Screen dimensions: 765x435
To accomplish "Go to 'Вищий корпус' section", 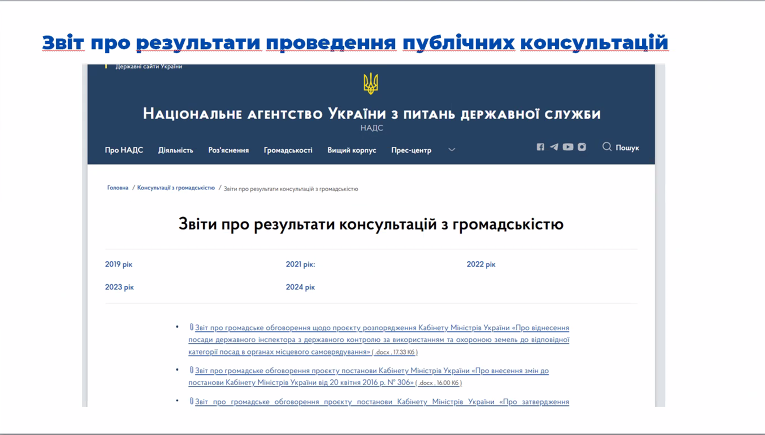I will [x=352, y=150].
